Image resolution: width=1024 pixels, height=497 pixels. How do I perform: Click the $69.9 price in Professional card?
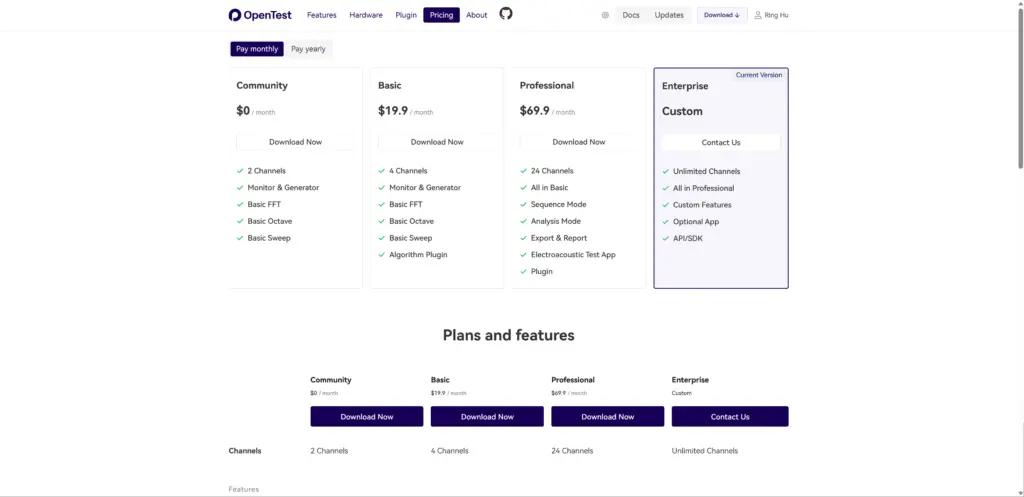tap(534, 111)
